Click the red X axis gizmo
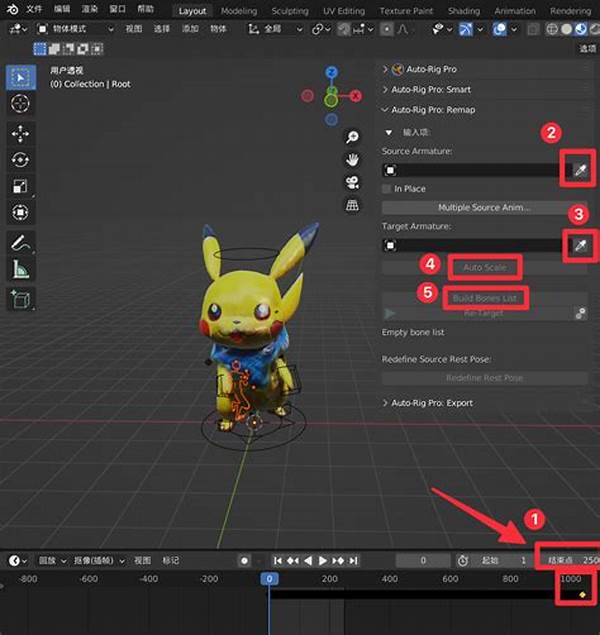This screenshot has height=635, width=600. (x=356, y=96)
